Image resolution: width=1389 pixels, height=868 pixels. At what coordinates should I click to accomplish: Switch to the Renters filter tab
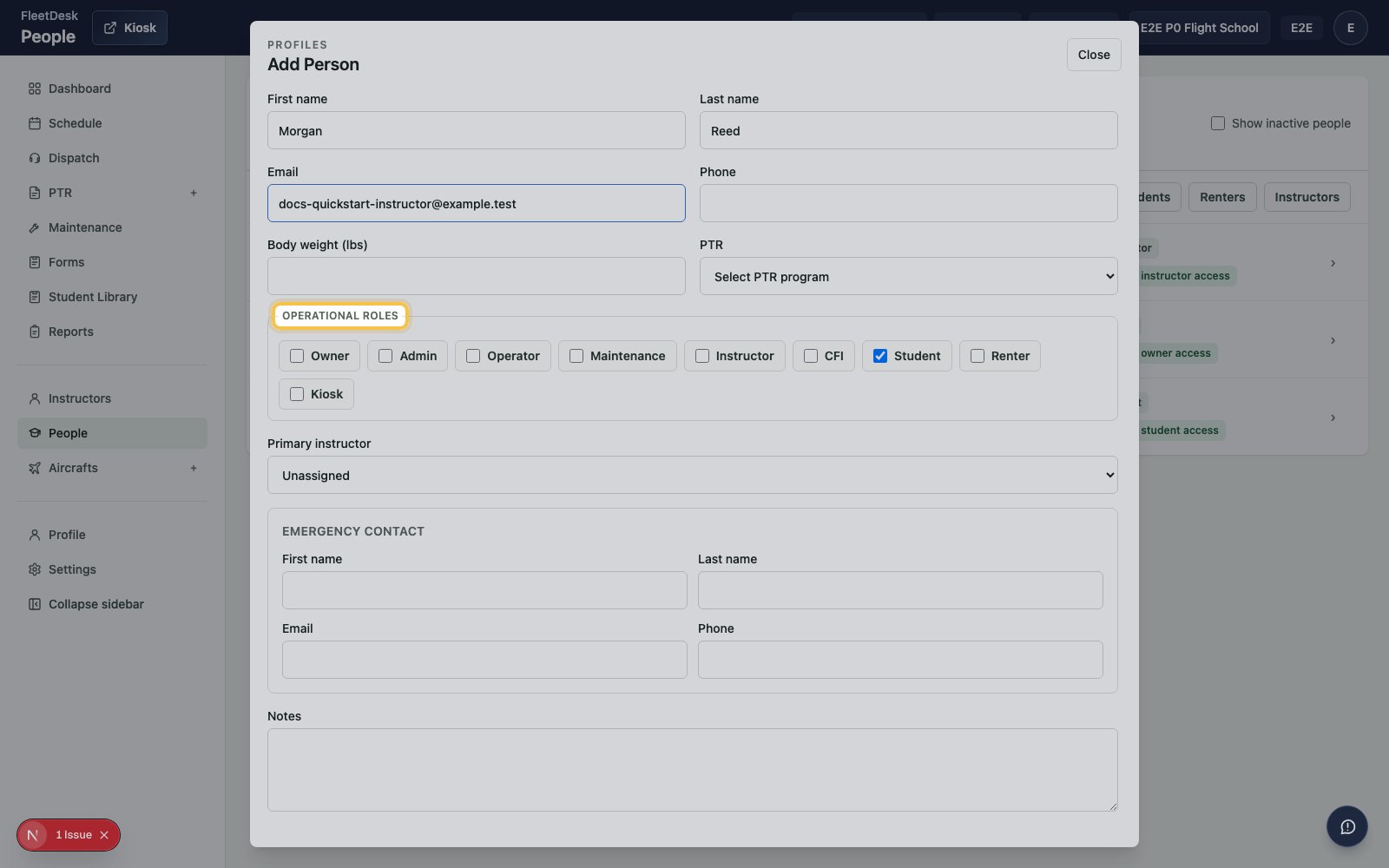(x=1222, y=197)
